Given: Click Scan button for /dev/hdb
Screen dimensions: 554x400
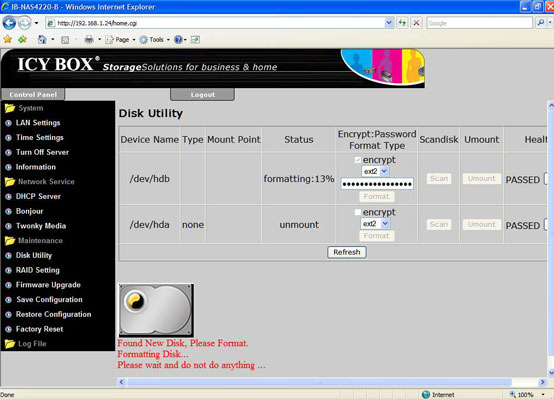Looking at the screenshot, I should (x=439, y=178).
